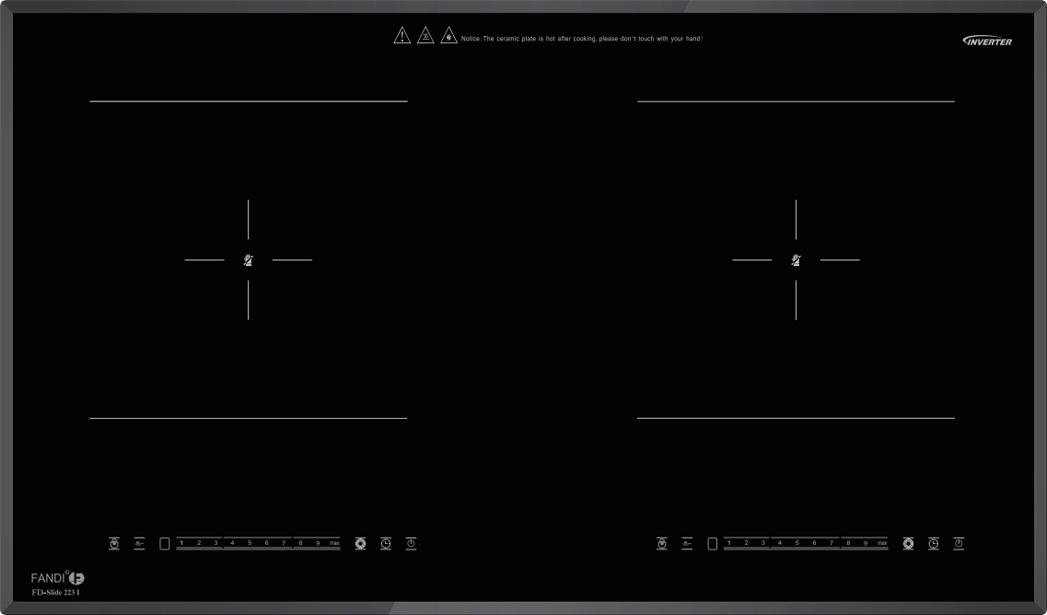Select level 9 on the right slider

[x=865, y=543]
